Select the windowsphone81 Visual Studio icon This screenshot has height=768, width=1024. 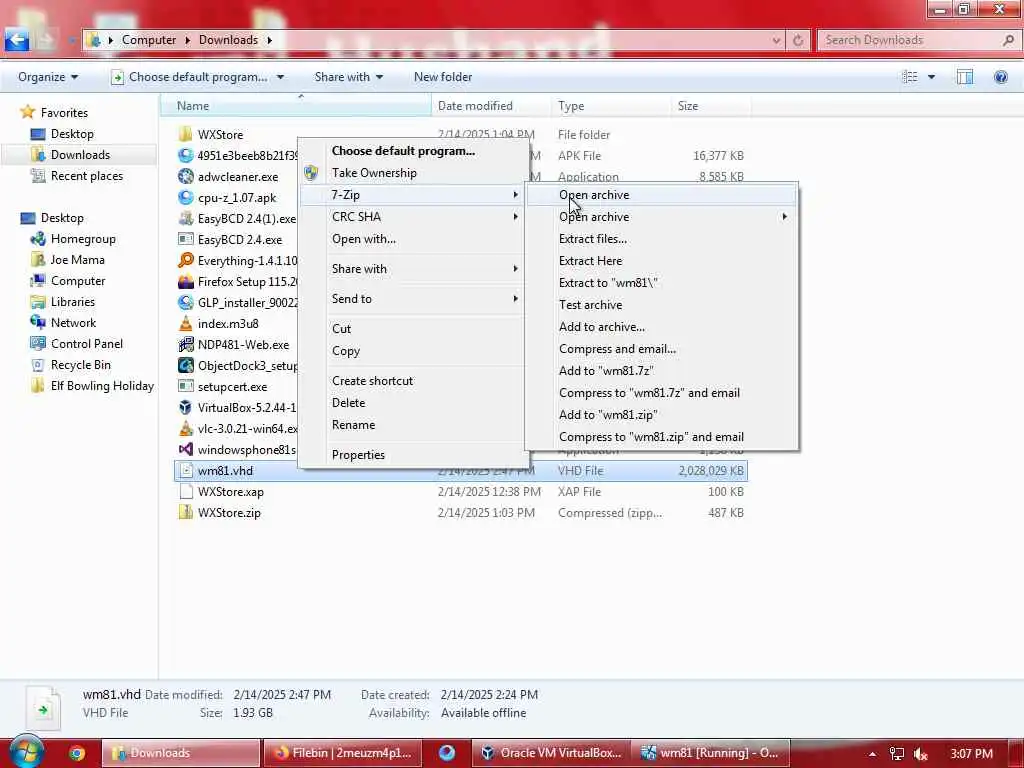185,449
